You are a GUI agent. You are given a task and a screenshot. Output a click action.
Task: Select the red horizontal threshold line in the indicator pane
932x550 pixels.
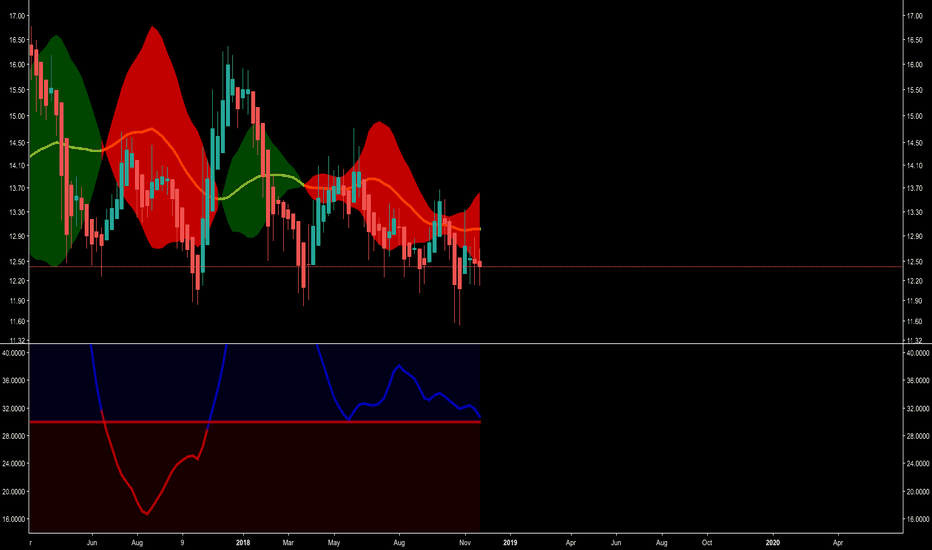(x=254, y=422)
